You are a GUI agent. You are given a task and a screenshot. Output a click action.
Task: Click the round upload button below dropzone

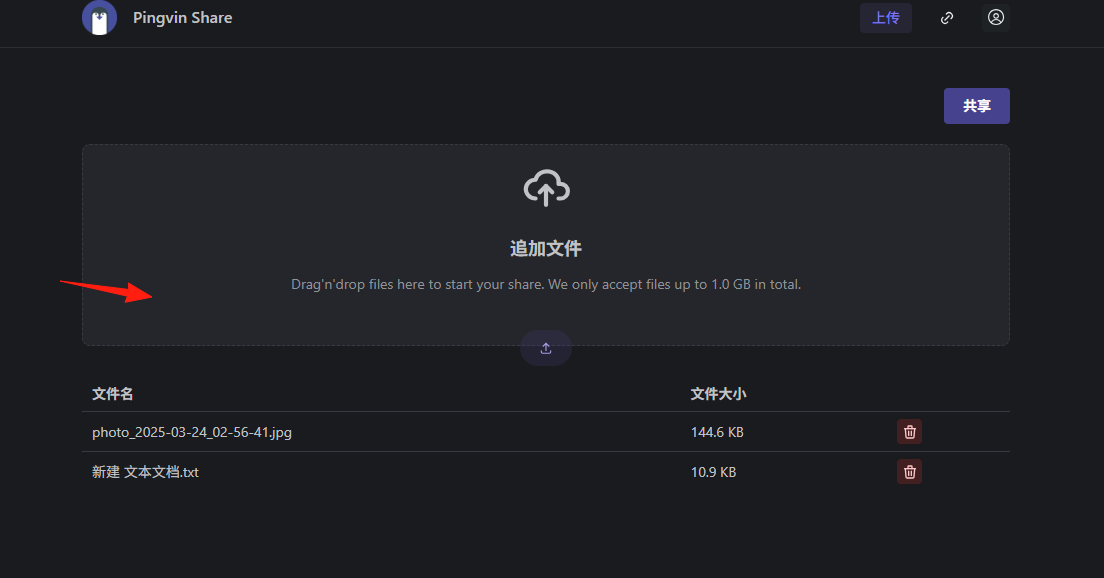(x=546, y=348)
